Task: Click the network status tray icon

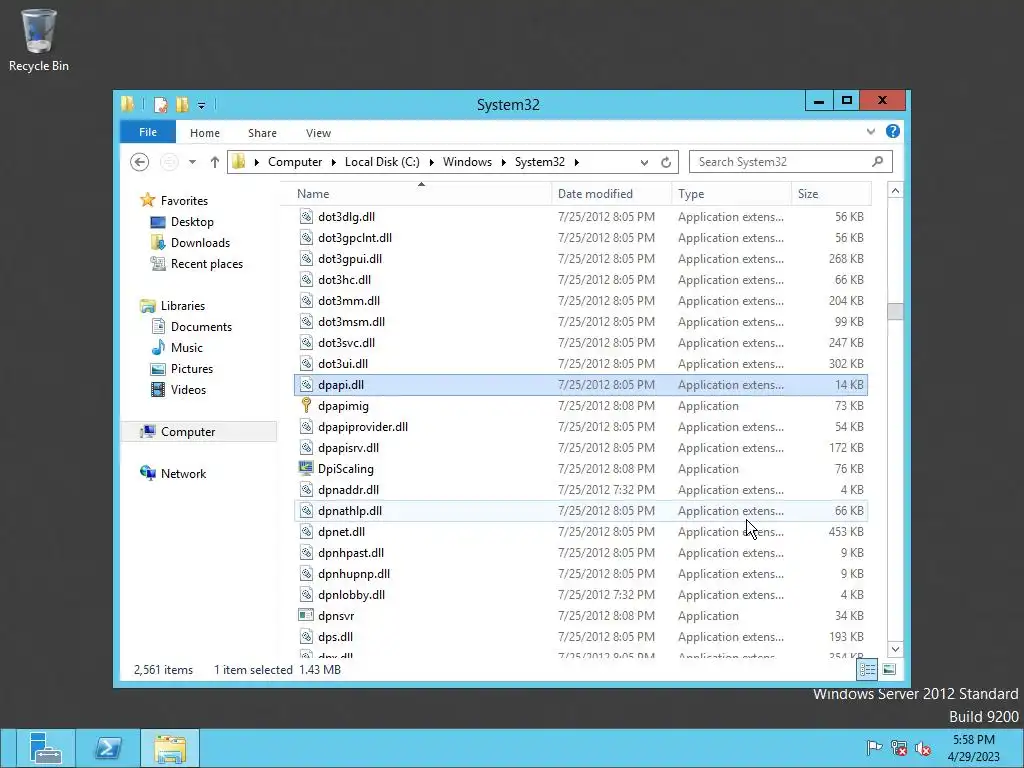Action: (x=899, y=748)
